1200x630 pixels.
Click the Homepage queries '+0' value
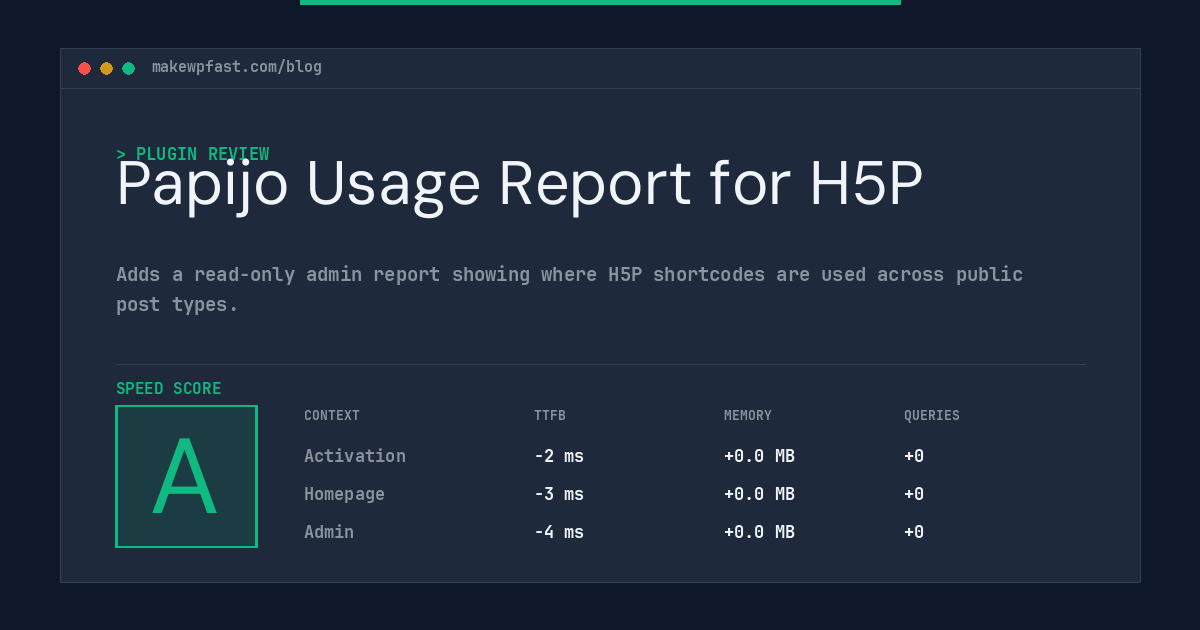pos(914,494)
